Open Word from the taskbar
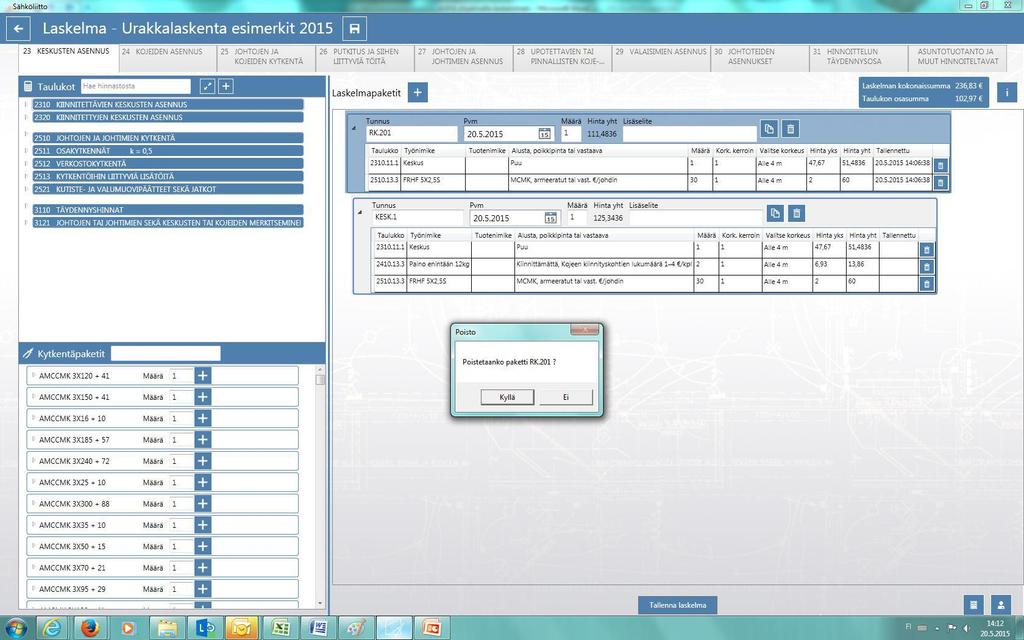This screenshot has width=1024, height=640. pos(319,628)
